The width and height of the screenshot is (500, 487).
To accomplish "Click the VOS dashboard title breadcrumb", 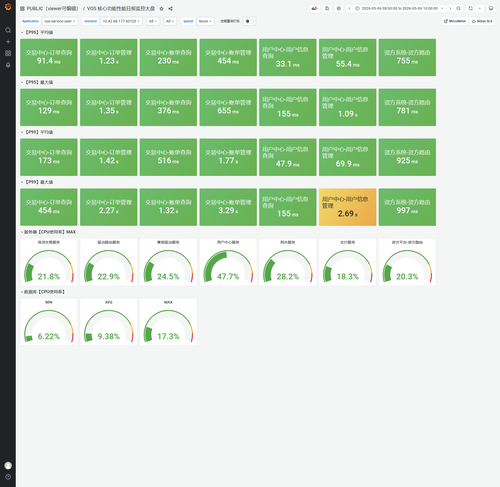I will 121,9.
